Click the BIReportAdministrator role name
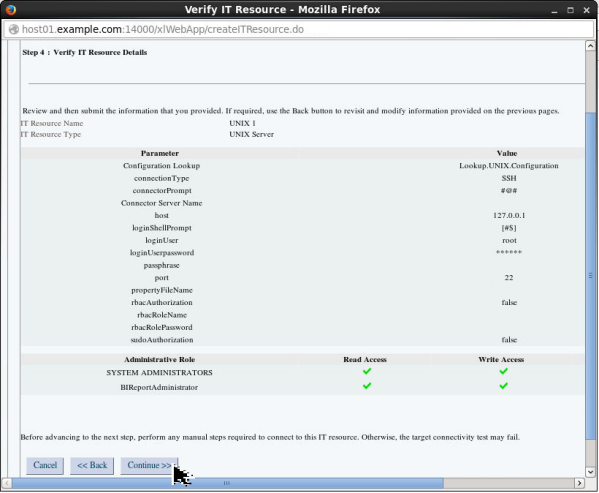599x493 pixels. 159,387
